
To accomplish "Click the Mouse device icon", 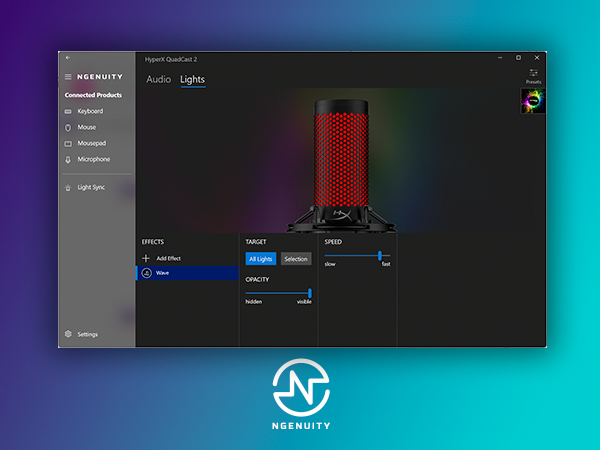I will click(x=68, y=128).
